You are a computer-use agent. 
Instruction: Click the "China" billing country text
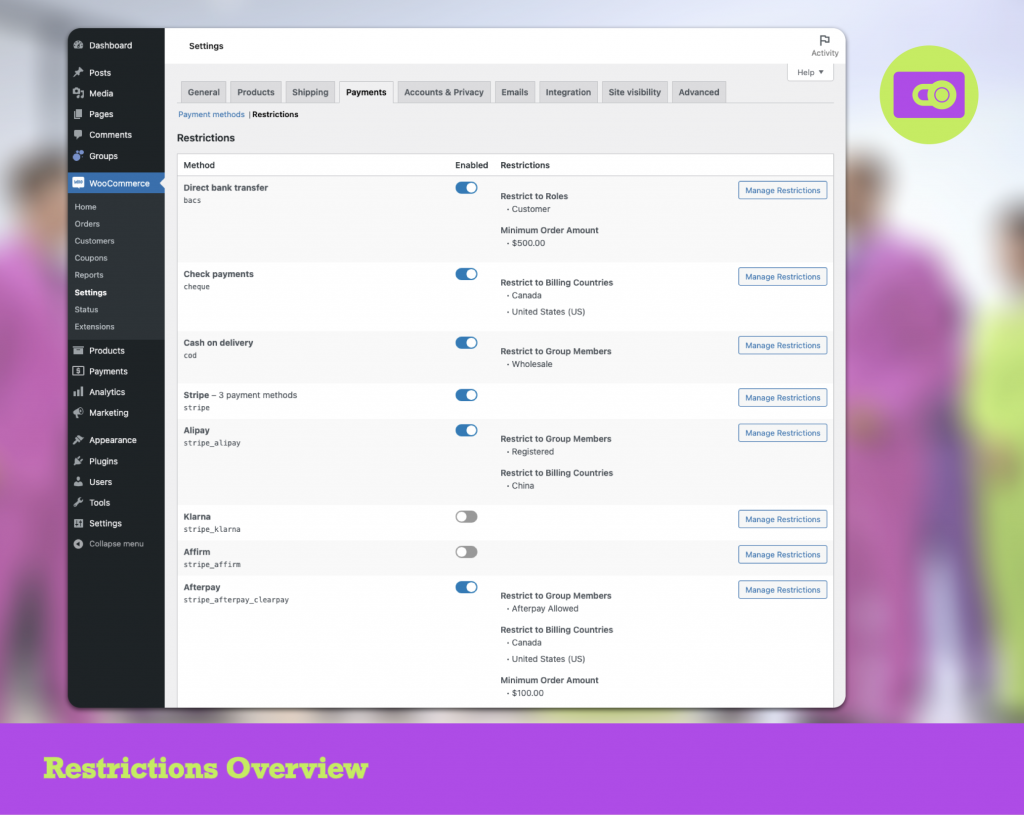click(x=523, y=486)
